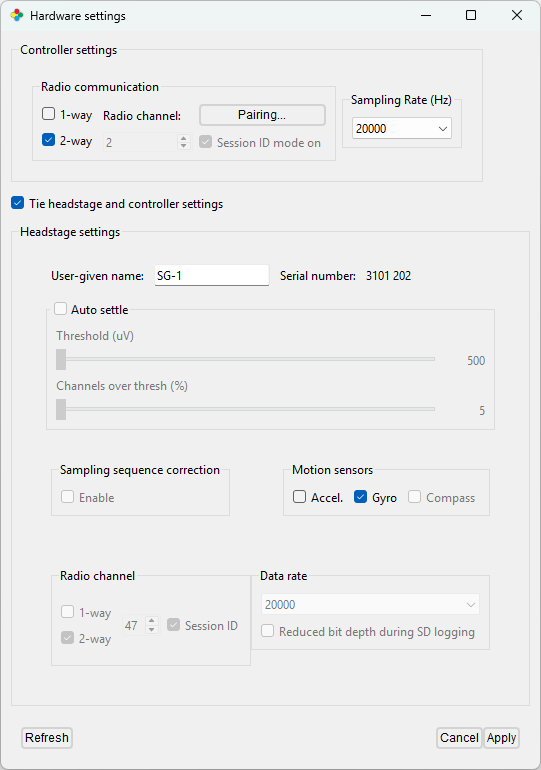Check the Compass motion sensor
Screen dimensions: 541x770
[x=414, y=496]
